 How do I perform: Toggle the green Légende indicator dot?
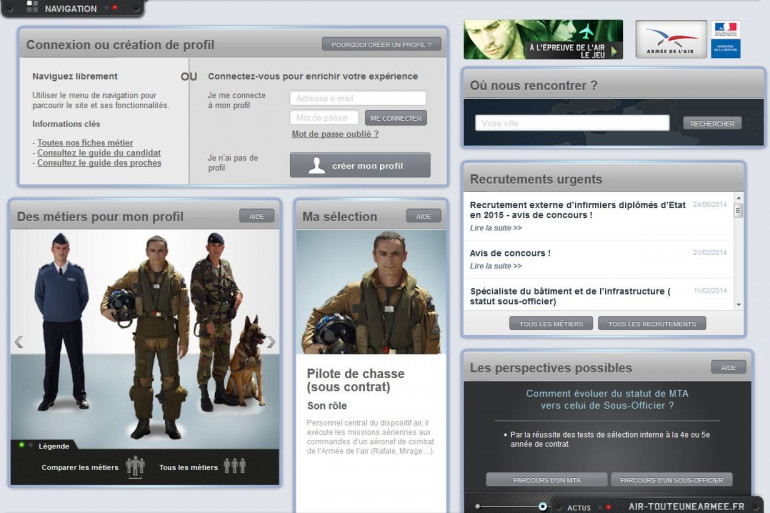[21, 445]
